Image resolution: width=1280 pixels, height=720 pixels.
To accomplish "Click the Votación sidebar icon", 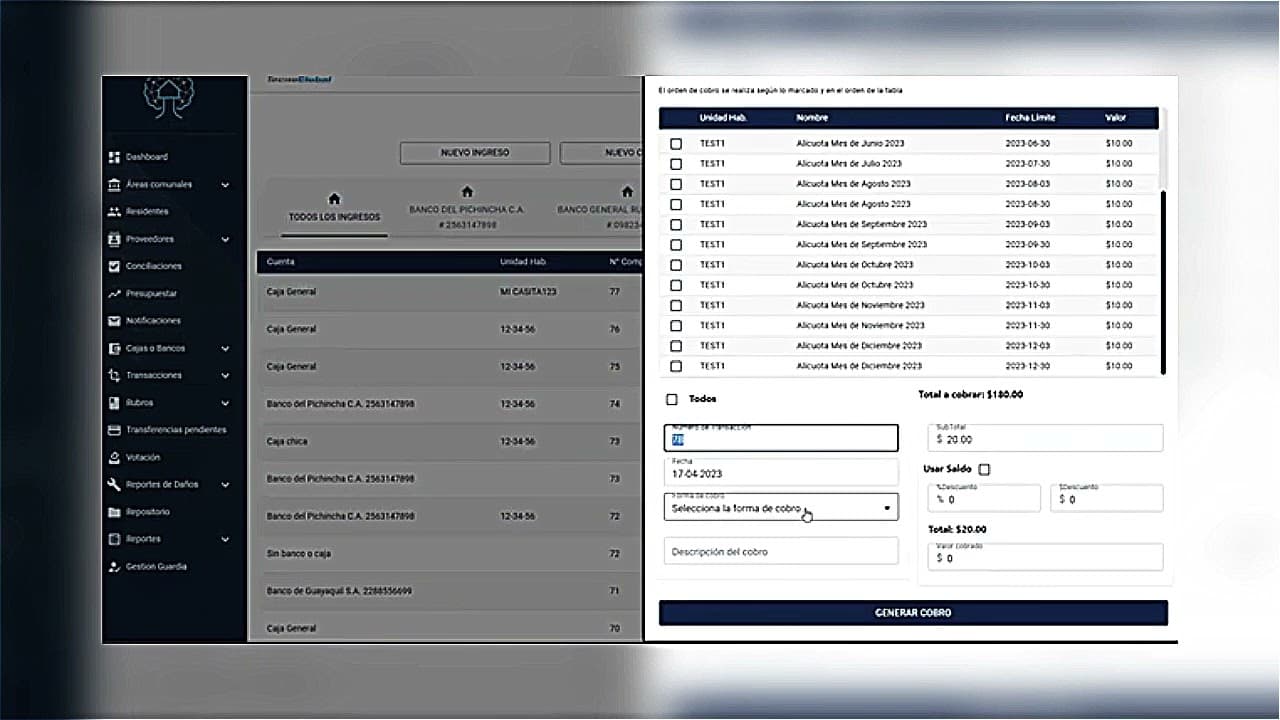I will click(114, 457).
